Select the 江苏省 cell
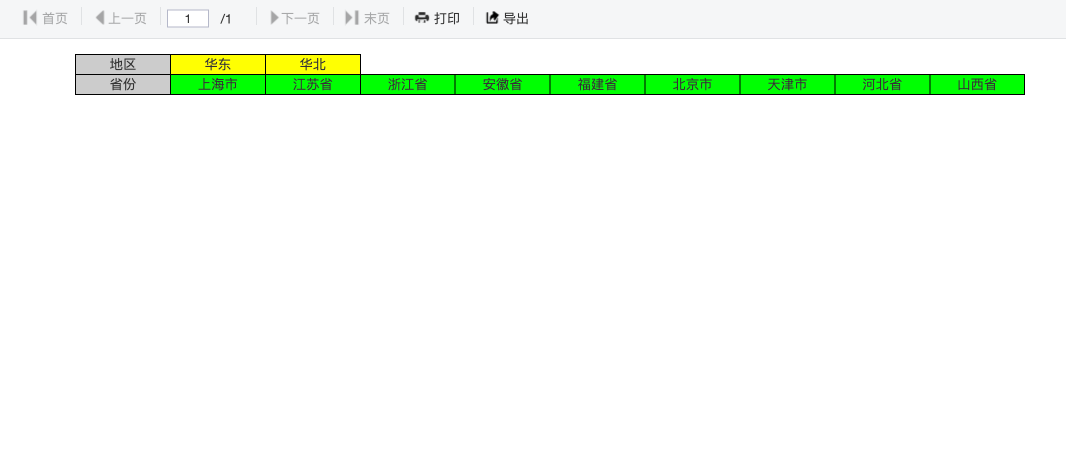1066x472 pixels. pos(313,85)
